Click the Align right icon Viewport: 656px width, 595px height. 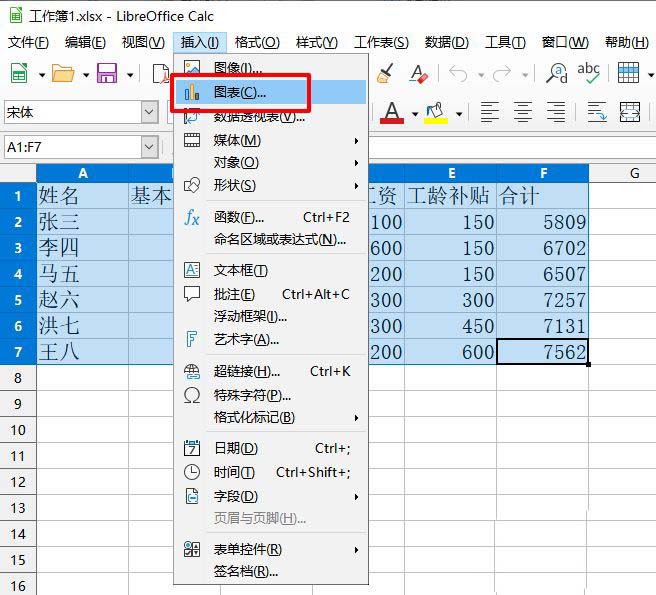click(556, 112)
